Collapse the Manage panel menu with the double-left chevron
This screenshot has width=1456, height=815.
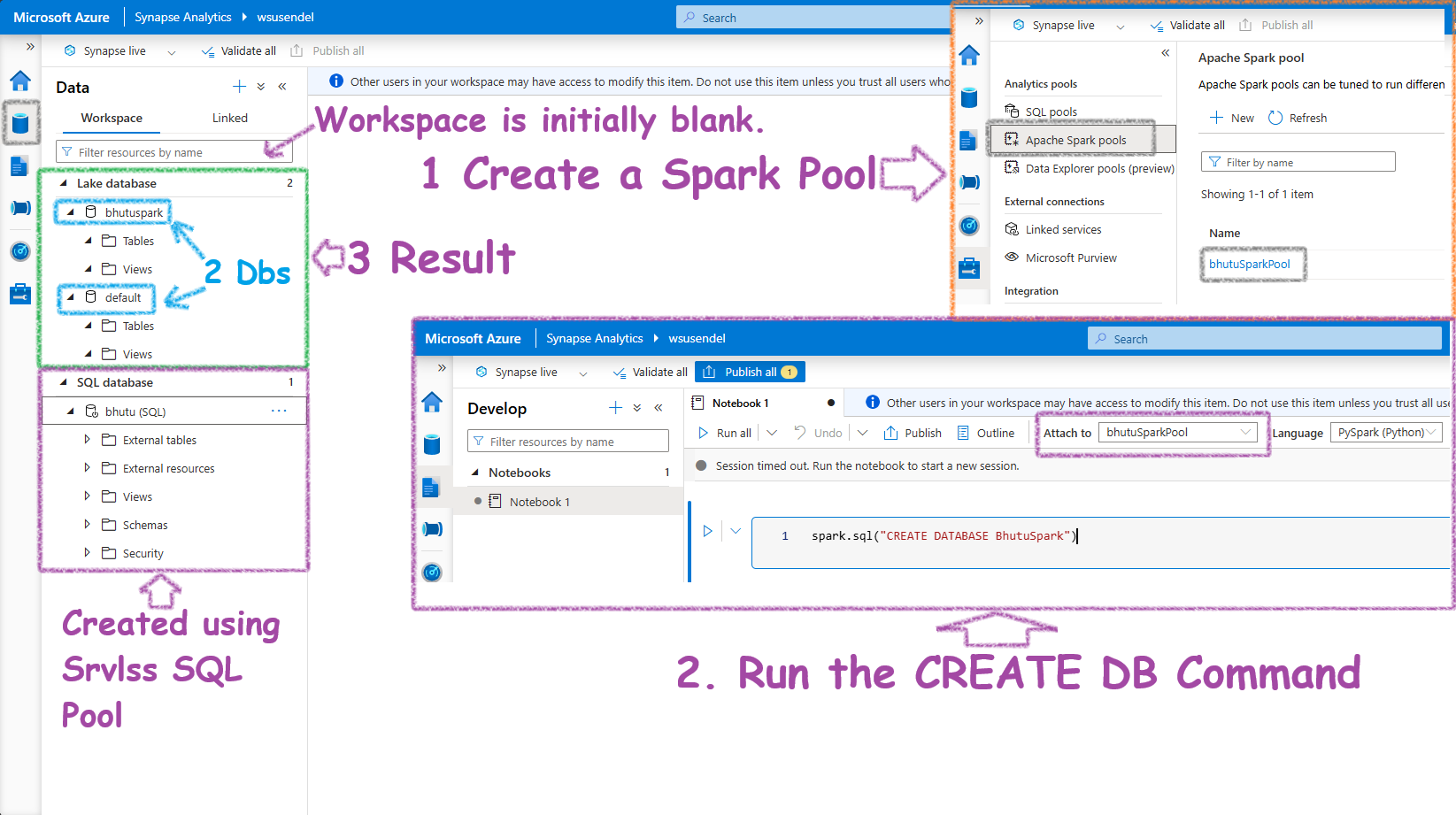(x=1166, y=53)
